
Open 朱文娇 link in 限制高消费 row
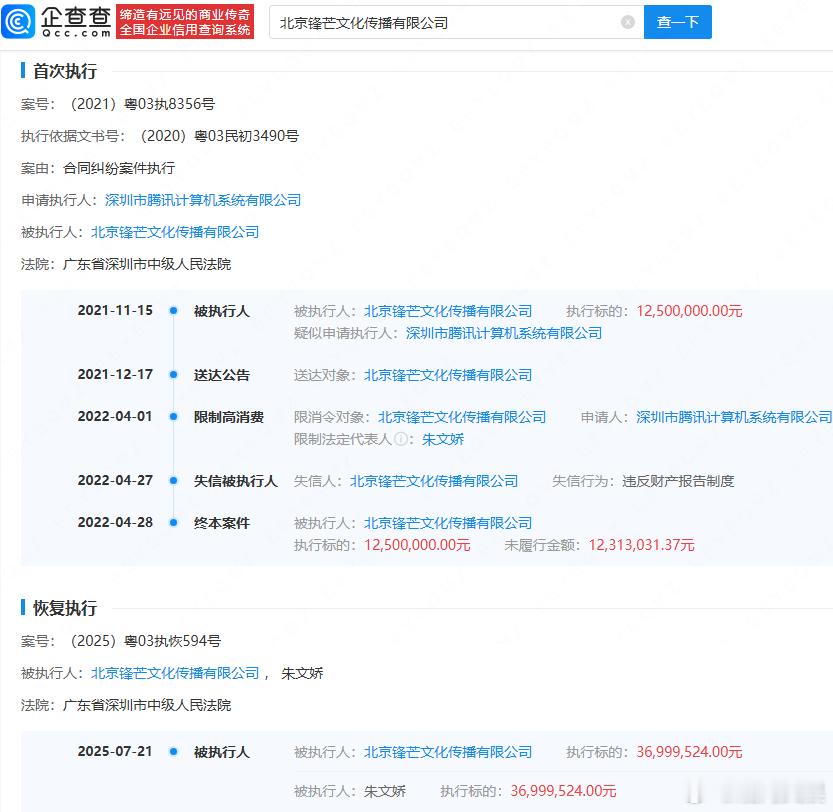coord(443,439)
